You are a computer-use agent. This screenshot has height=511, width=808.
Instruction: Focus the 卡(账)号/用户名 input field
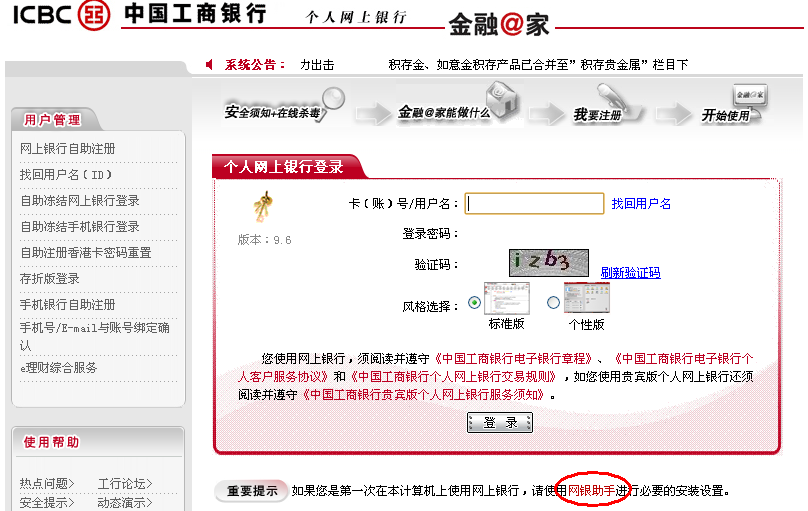coord(534,203)
